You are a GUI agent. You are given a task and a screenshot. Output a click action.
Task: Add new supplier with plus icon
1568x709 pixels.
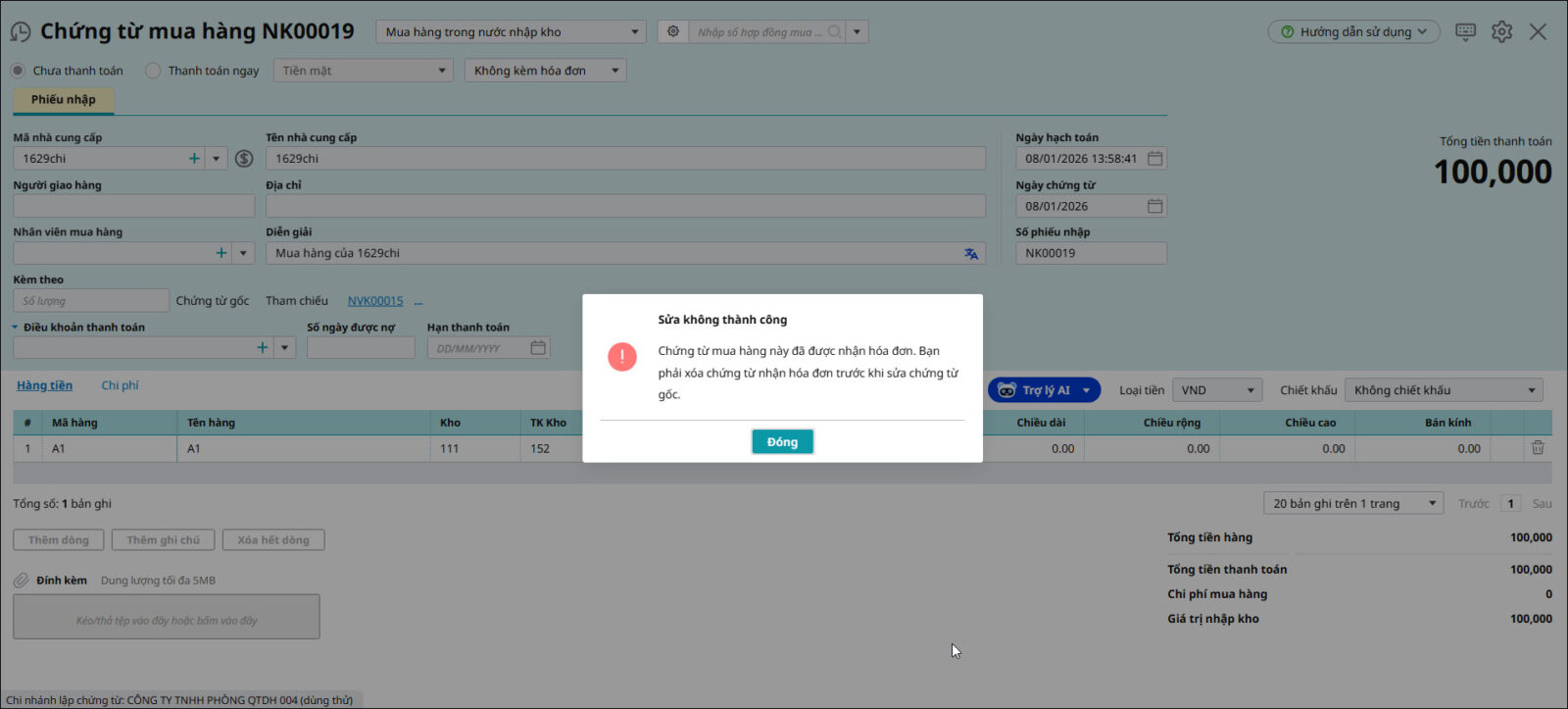(x=194, y=159)
